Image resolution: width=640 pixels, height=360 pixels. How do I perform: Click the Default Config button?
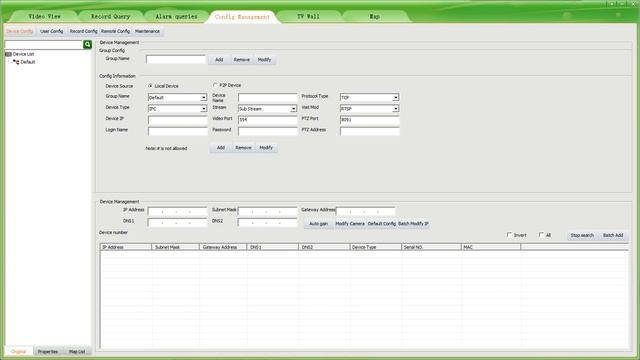[x=382, y=224]
